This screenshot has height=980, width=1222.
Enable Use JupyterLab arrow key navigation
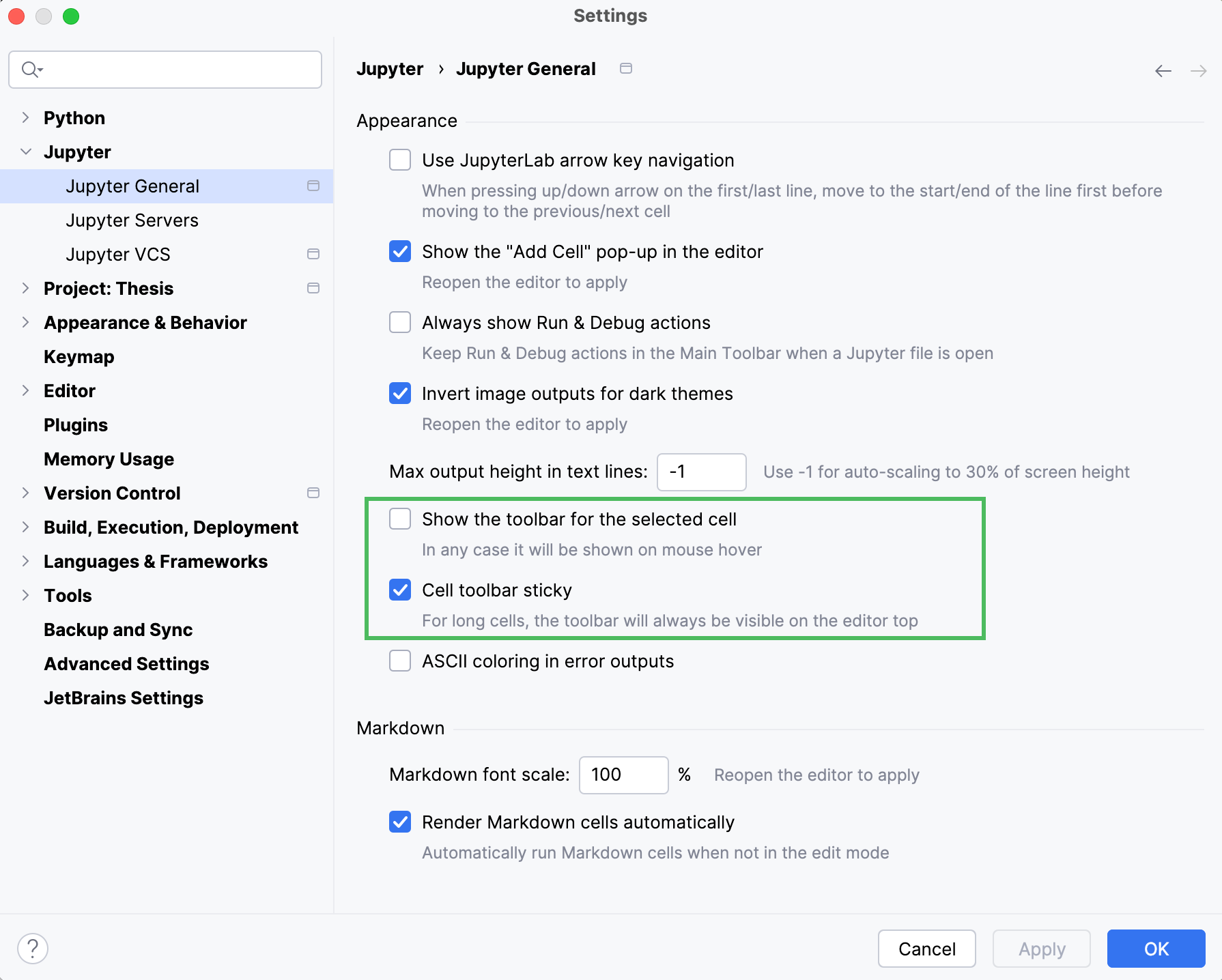coord(400,160)
